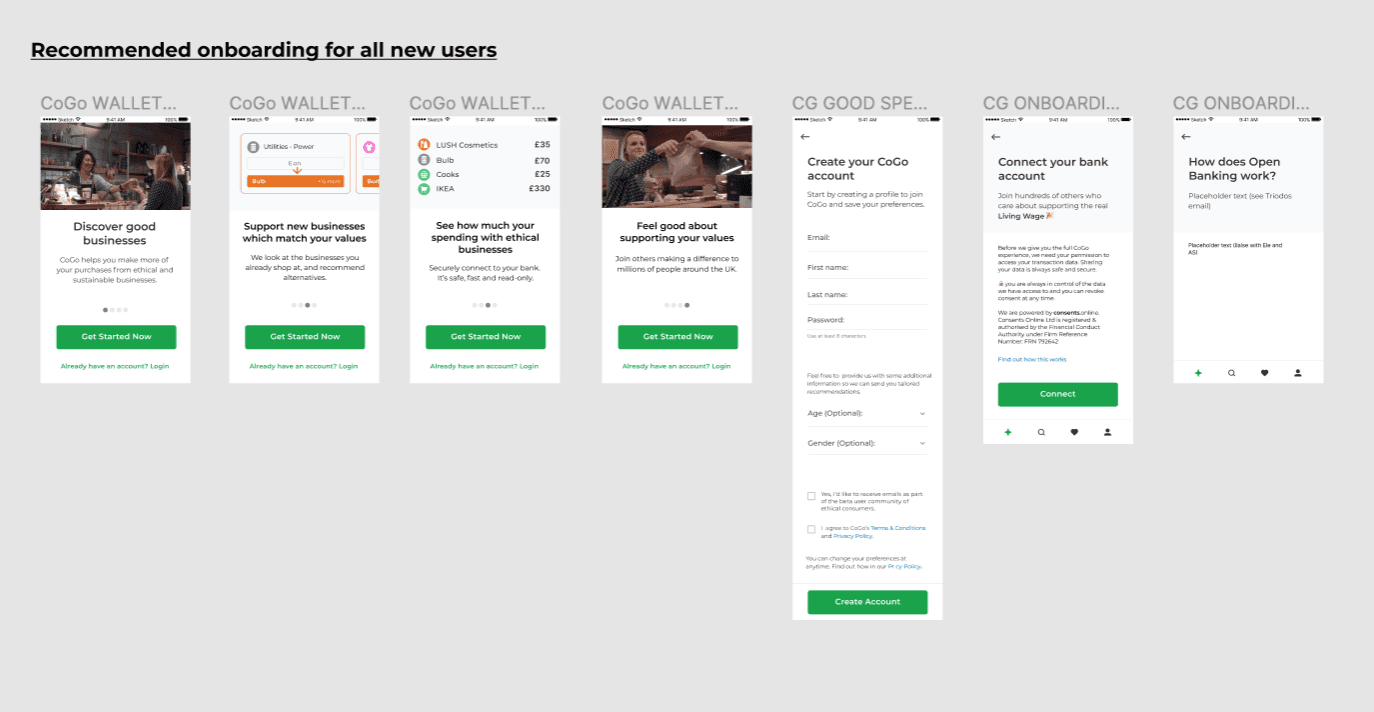Click the Create Account button

[x=867, y=602]
